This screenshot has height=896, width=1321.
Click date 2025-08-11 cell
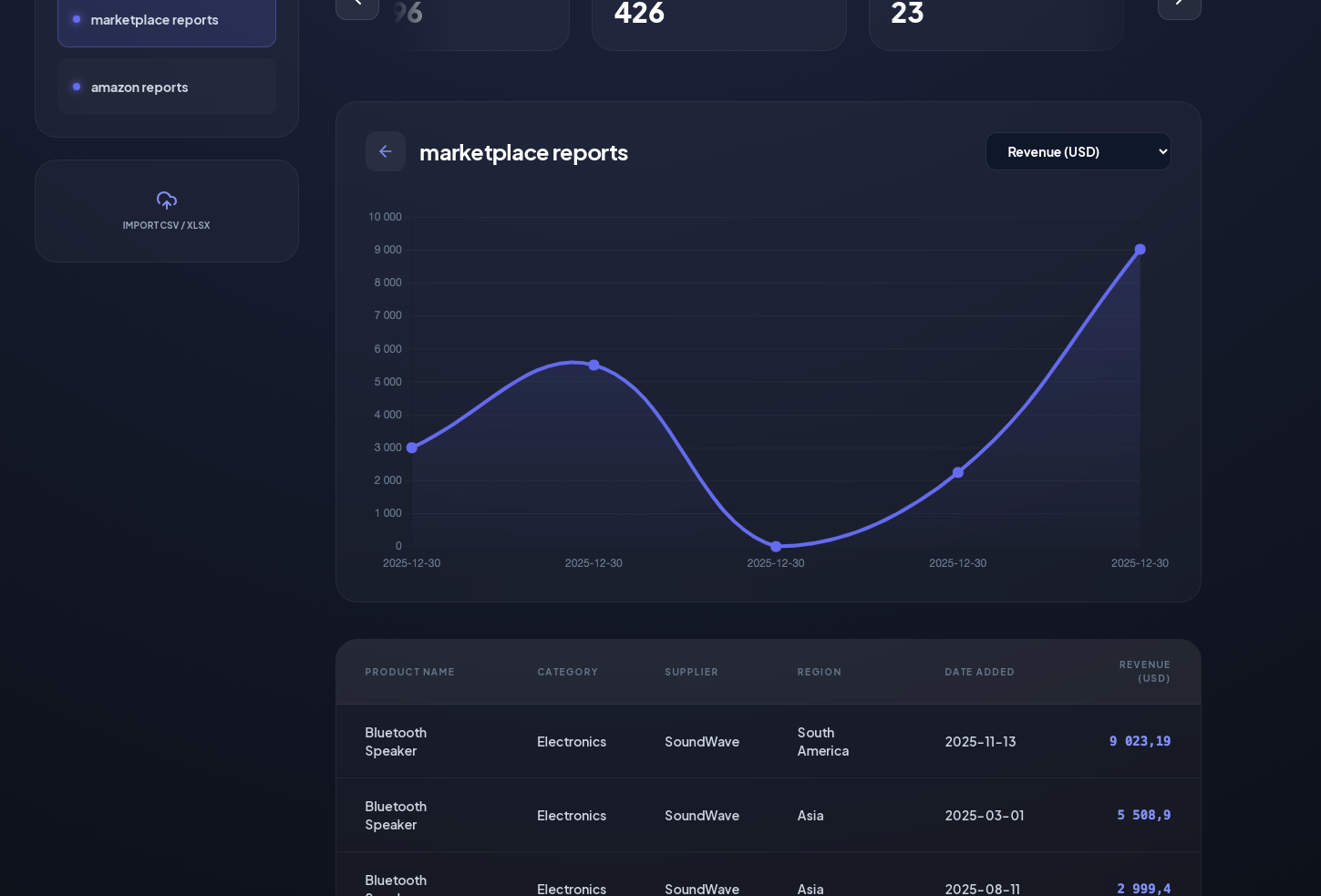pyautogui.click(x=983, y=889)
